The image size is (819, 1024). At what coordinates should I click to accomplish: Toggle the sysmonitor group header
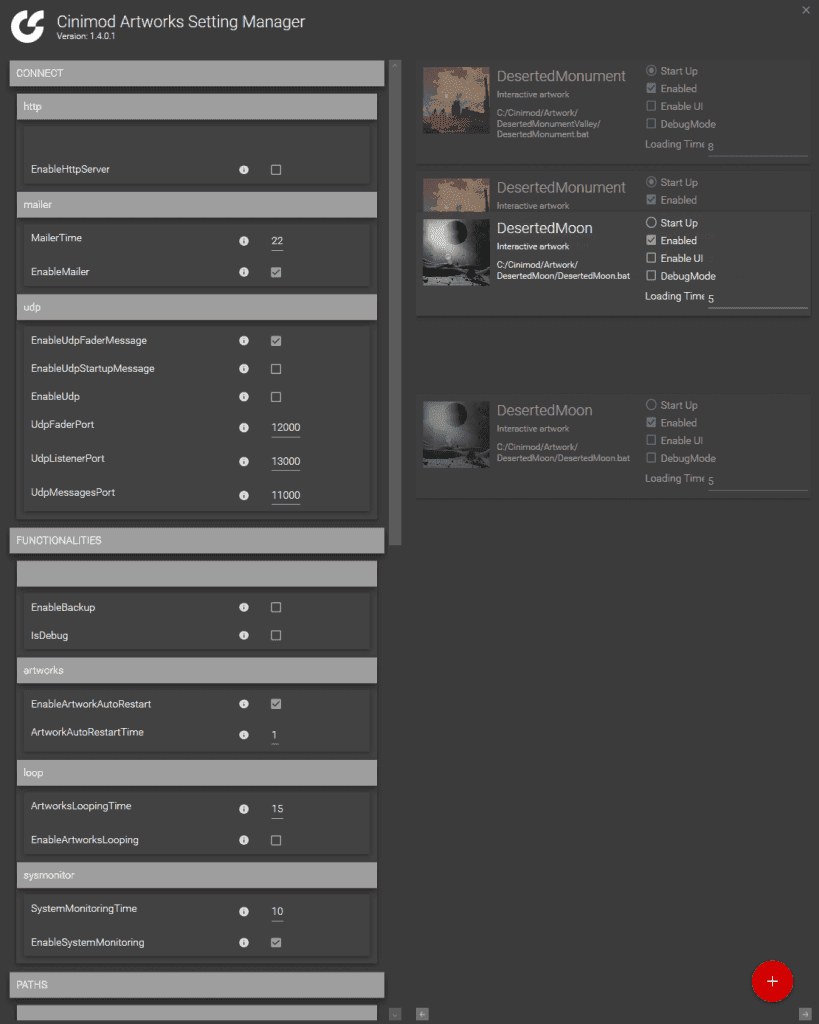[x=197, y=875]
